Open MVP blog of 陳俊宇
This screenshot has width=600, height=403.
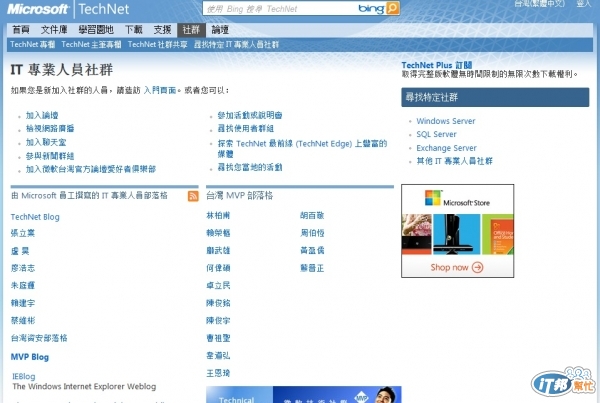pos(218,320)
